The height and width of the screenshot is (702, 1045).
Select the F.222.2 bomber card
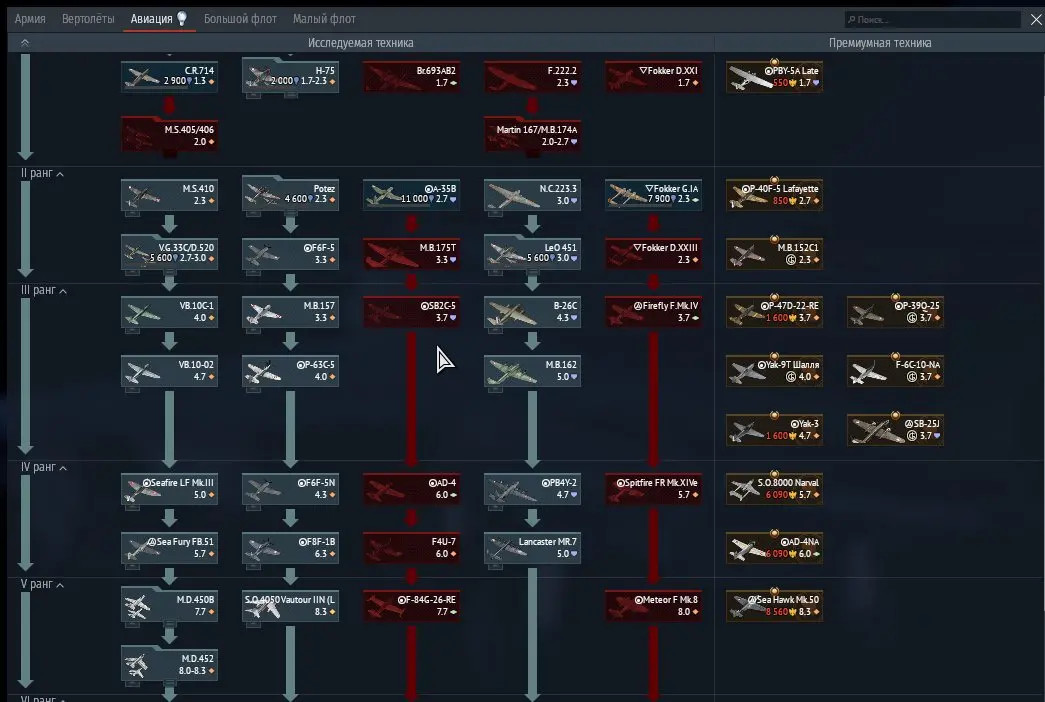(x=532, y=76)
